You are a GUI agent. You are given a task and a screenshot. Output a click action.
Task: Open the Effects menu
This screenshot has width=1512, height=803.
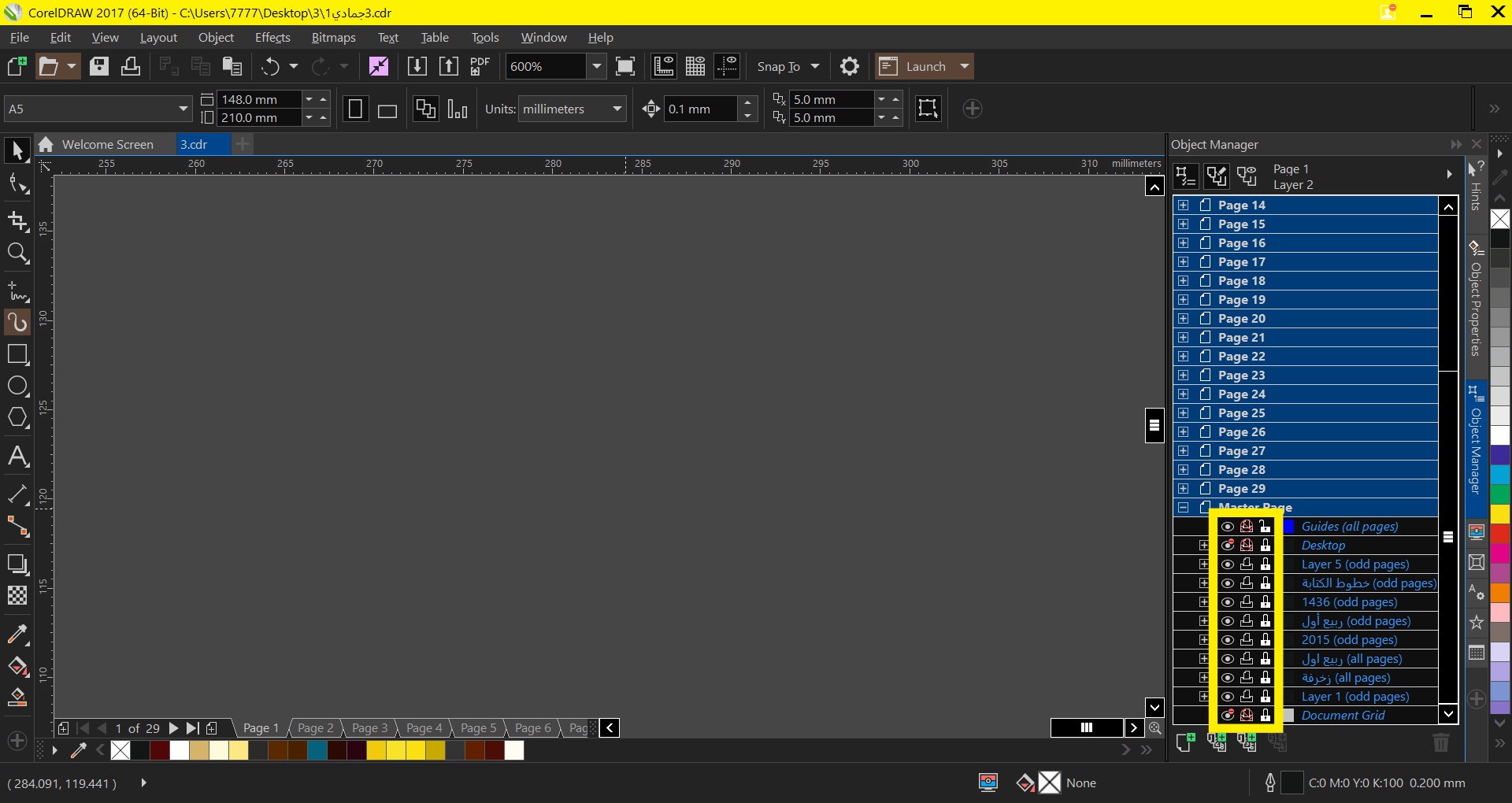(x=272, y=37)
